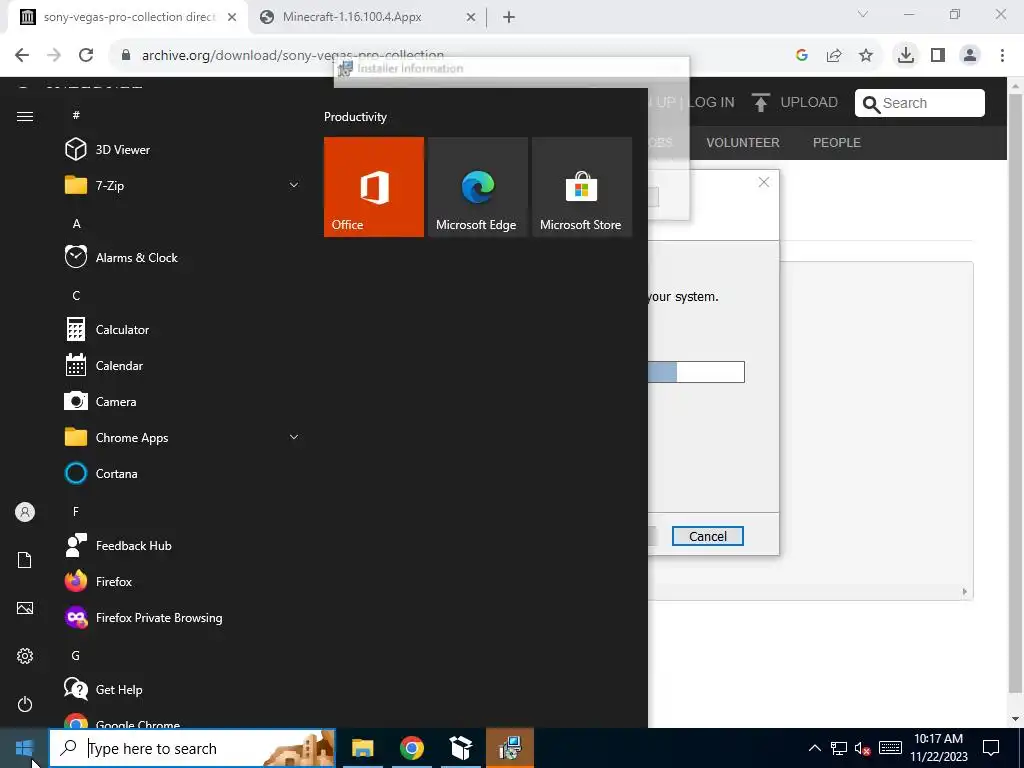Click the C letter group header
Screen dimensions: 1024x768
coord(76,296)
